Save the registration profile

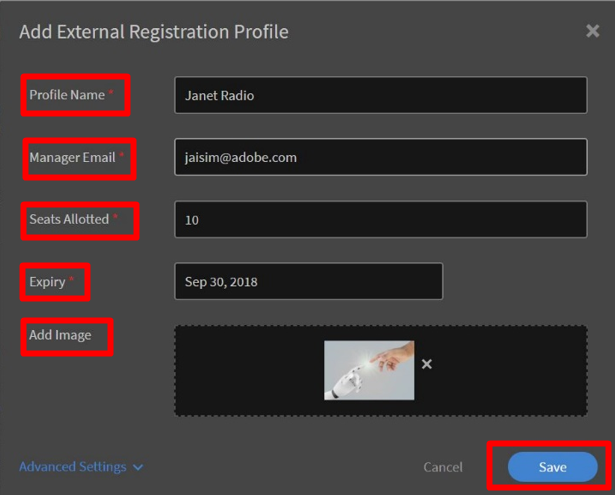553,467
